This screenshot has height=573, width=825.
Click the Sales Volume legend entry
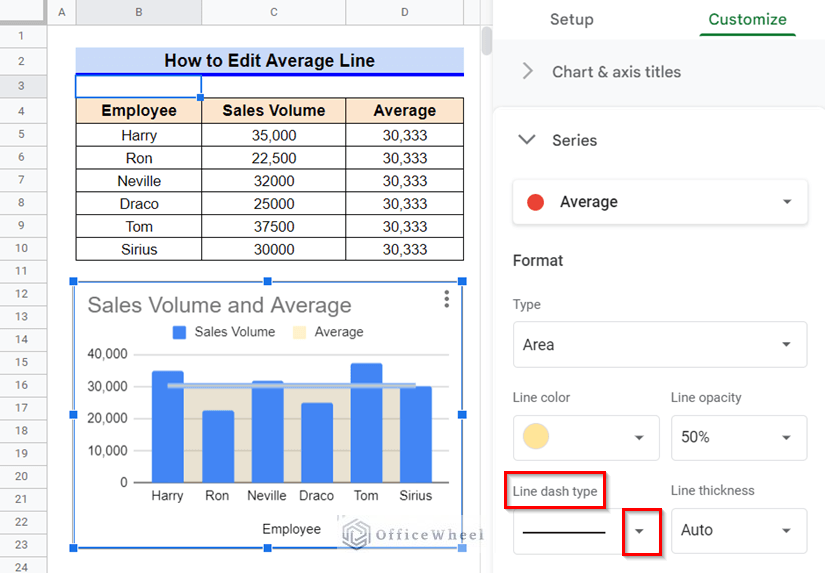(224, 332)
